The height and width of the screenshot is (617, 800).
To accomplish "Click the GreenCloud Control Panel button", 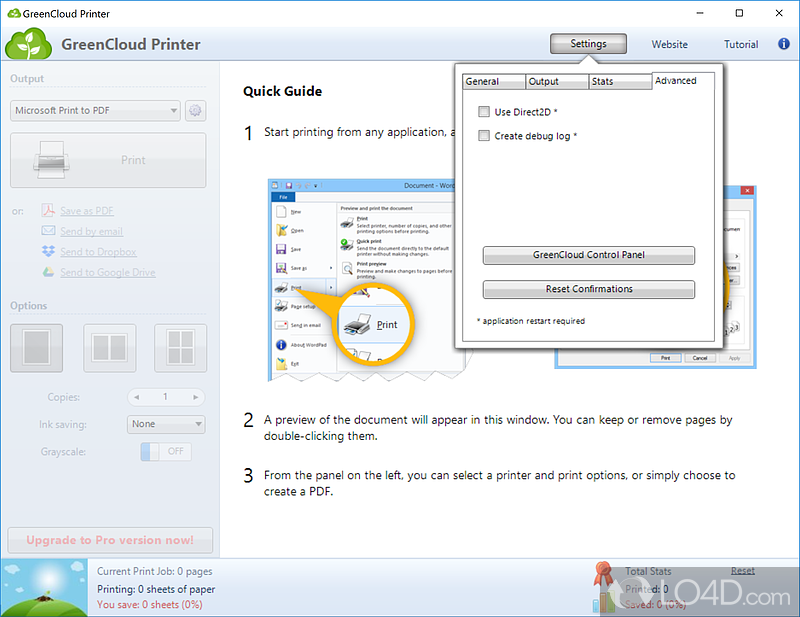I will point(589,255).
